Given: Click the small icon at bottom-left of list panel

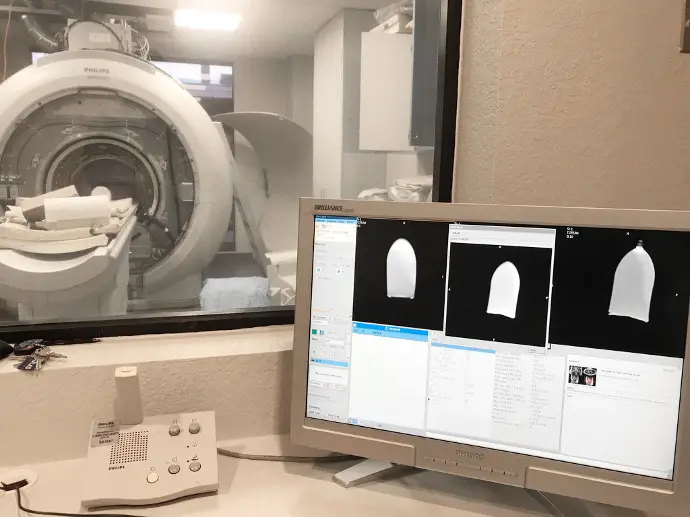Looking at the screenshot, I should 354,421.
